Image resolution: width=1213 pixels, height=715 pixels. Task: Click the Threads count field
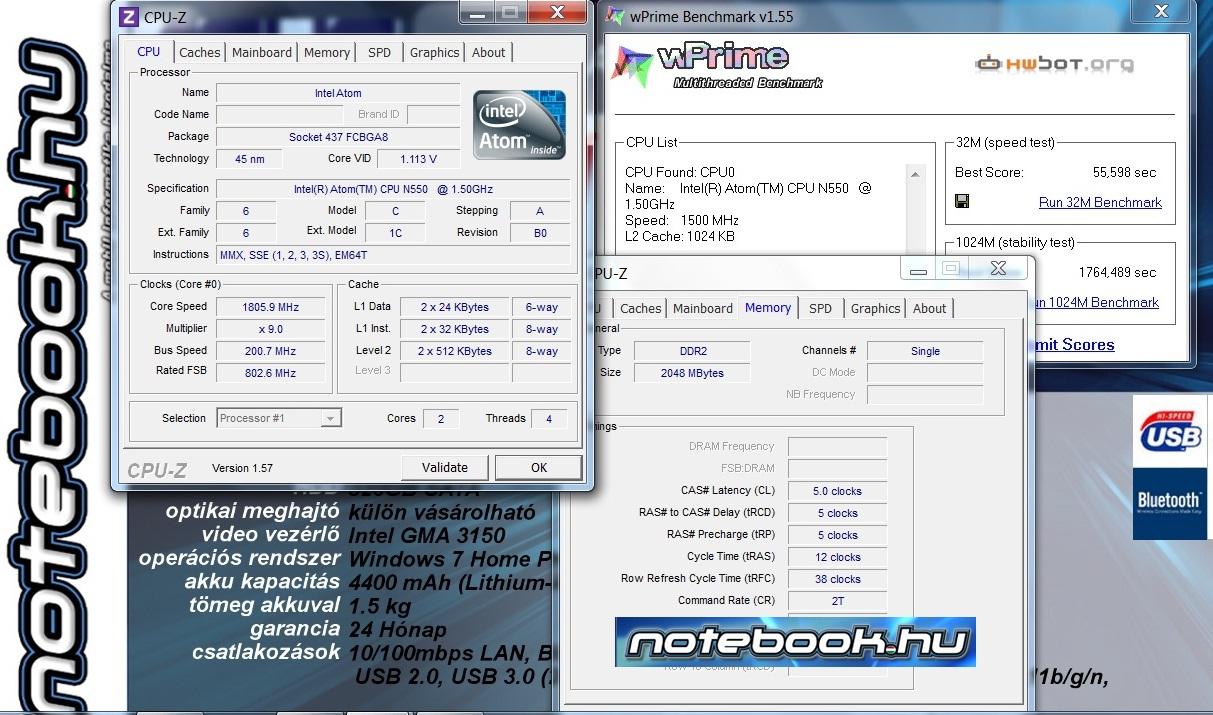[549, 419]
